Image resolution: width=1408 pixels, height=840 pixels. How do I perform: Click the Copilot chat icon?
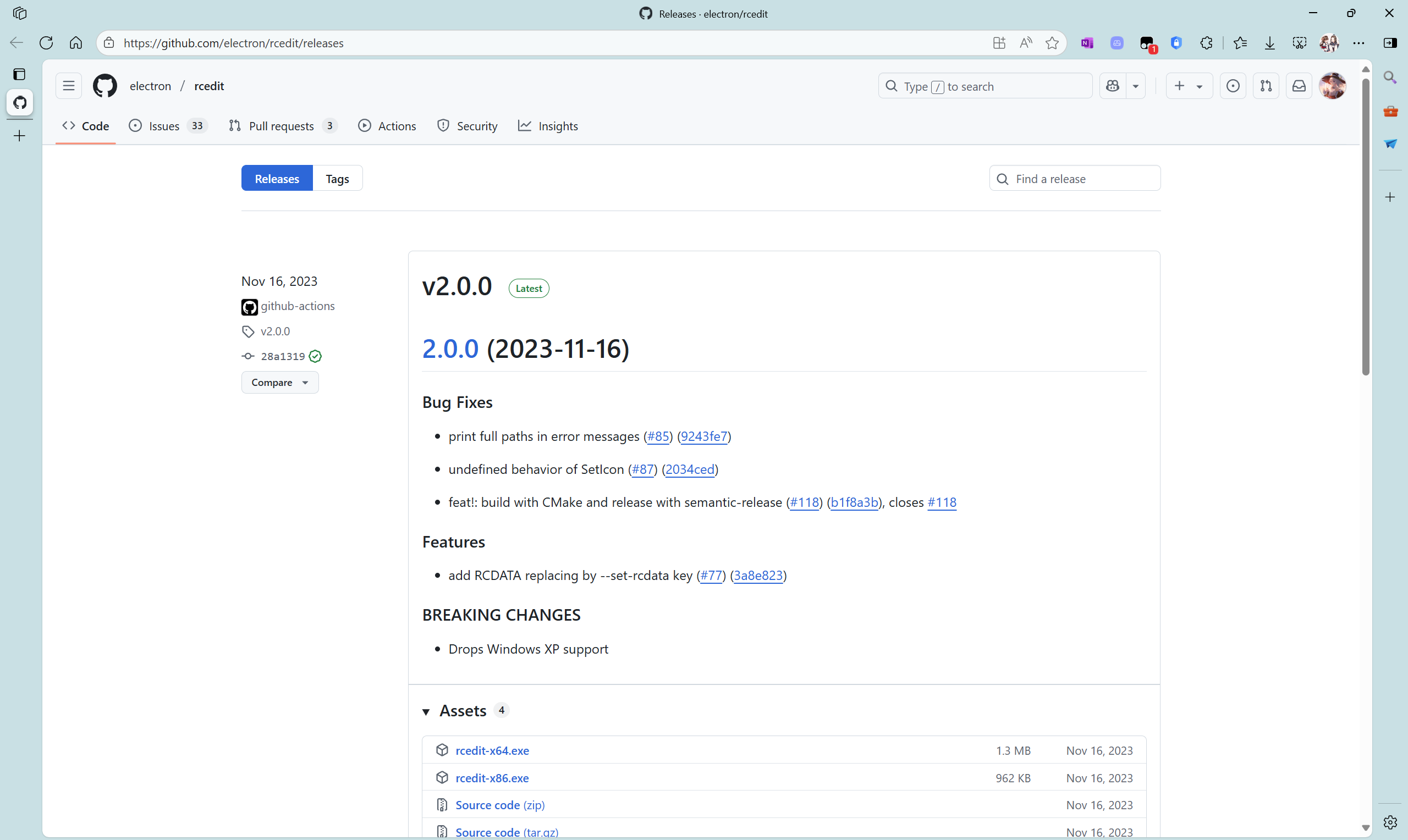tap(1113, 86)
